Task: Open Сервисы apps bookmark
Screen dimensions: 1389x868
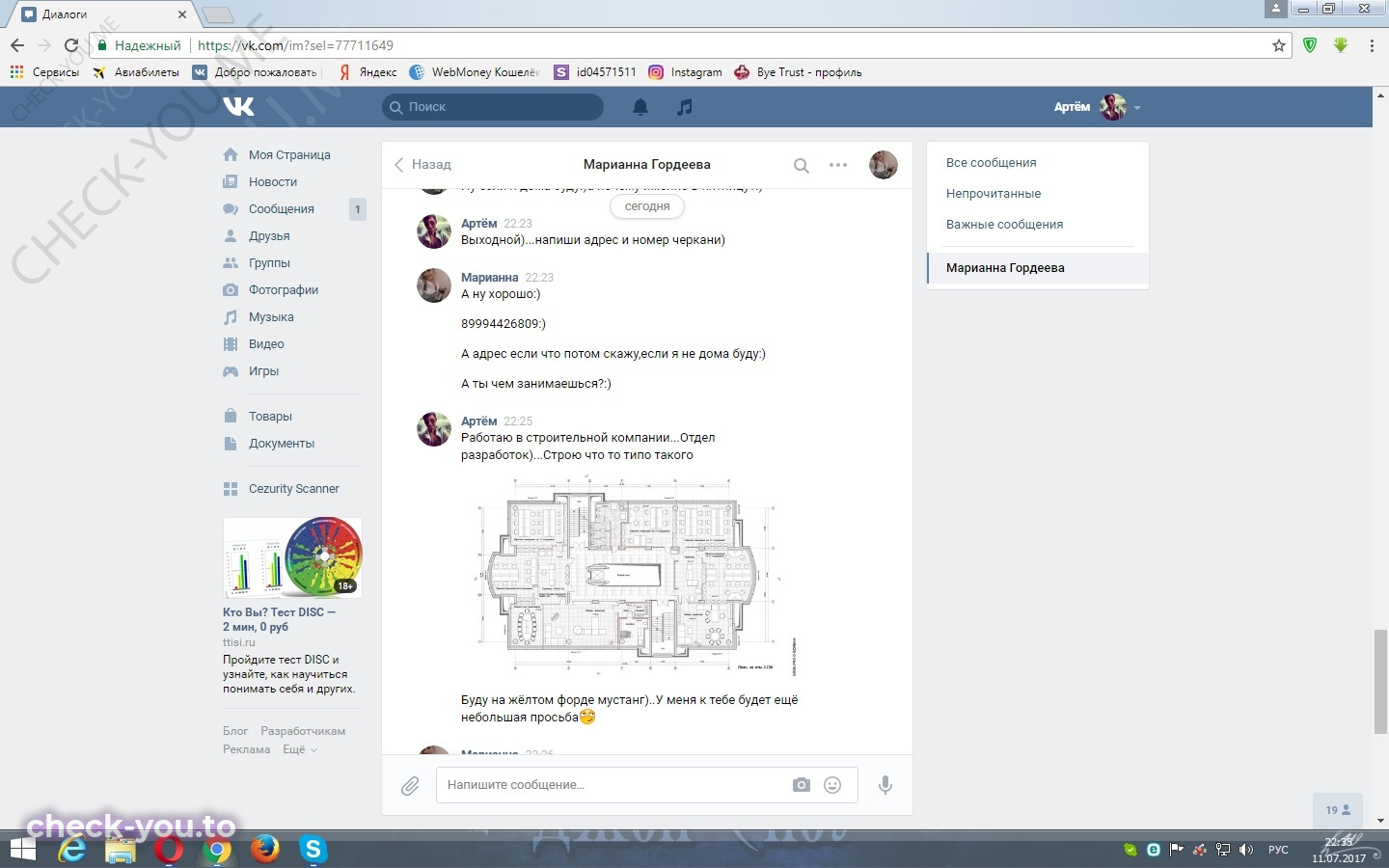Action: click(x=44, y=72)
